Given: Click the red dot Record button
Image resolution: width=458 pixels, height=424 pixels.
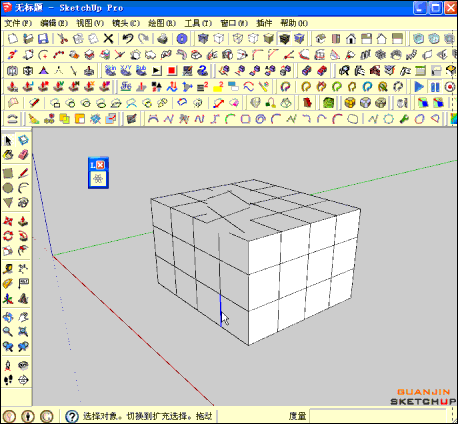Looking at the screenshot, I should pos(450,87).
